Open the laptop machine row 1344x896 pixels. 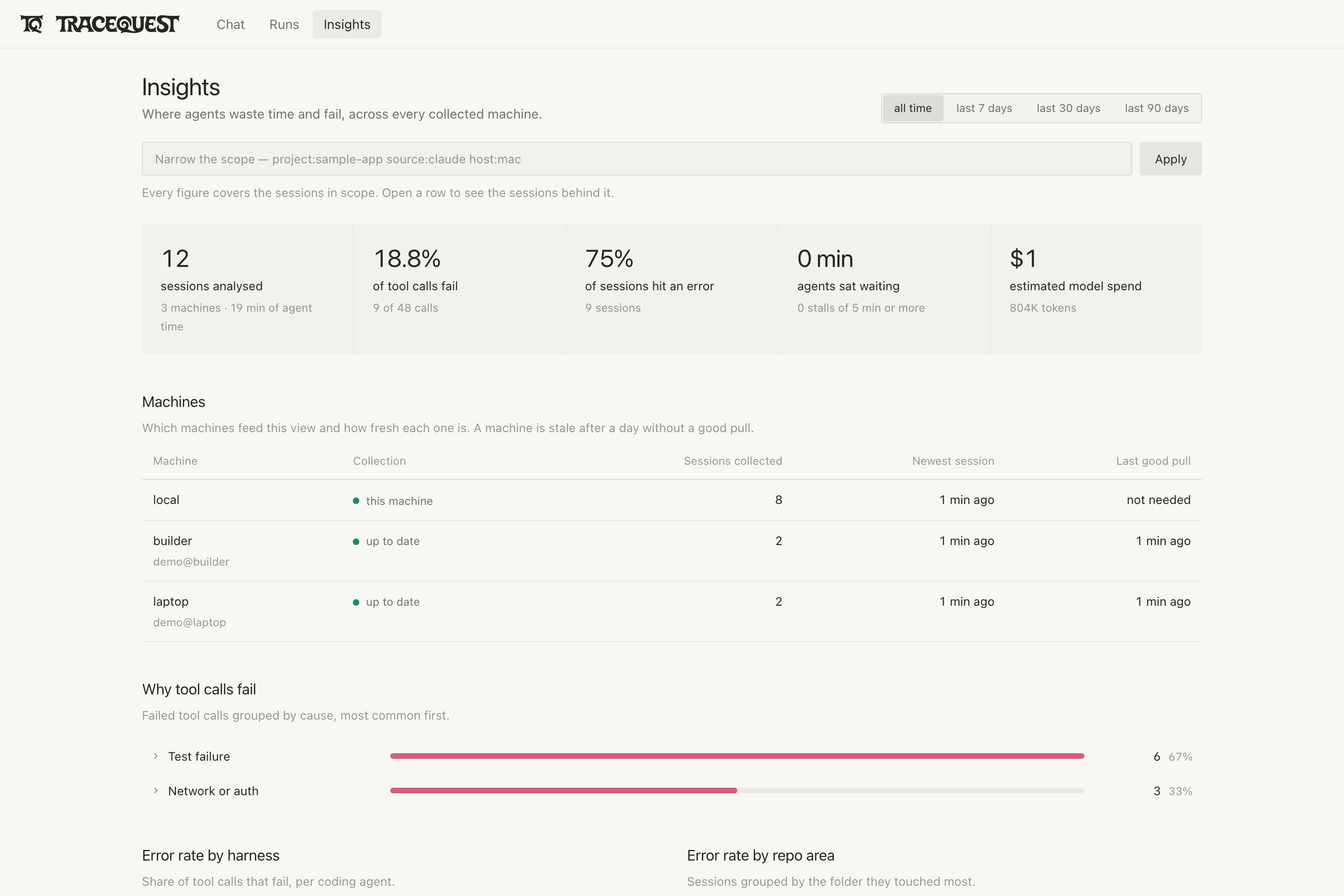672,611
